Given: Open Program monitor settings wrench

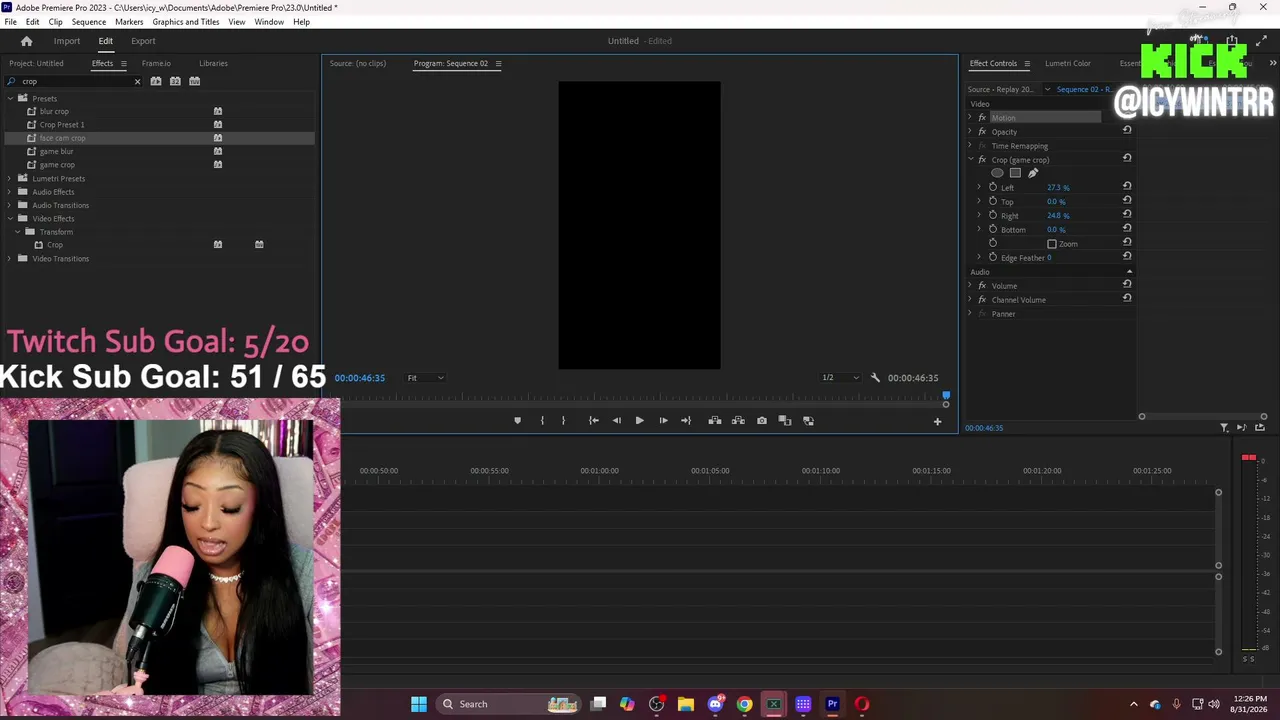Looking at the screenshot, I should tap(875, 378).
